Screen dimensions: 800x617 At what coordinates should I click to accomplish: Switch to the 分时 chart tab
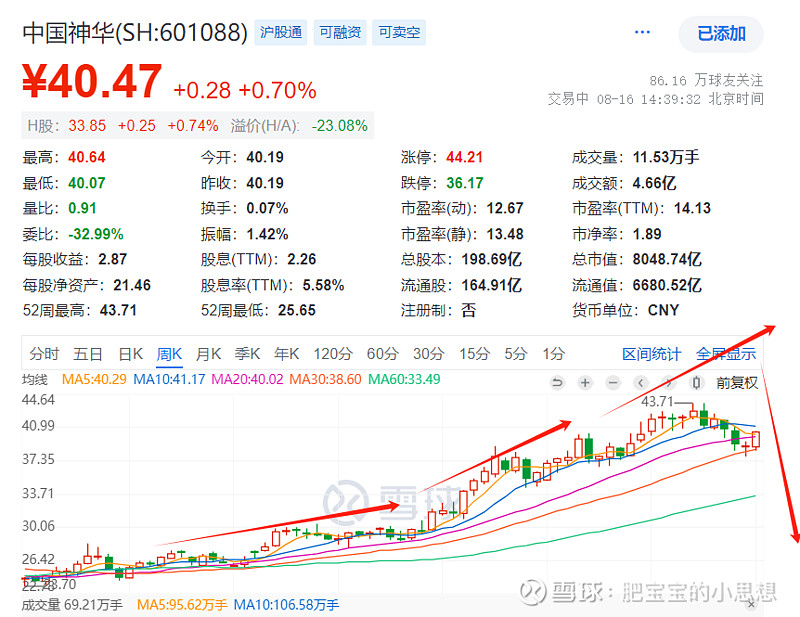coord(44,354)
